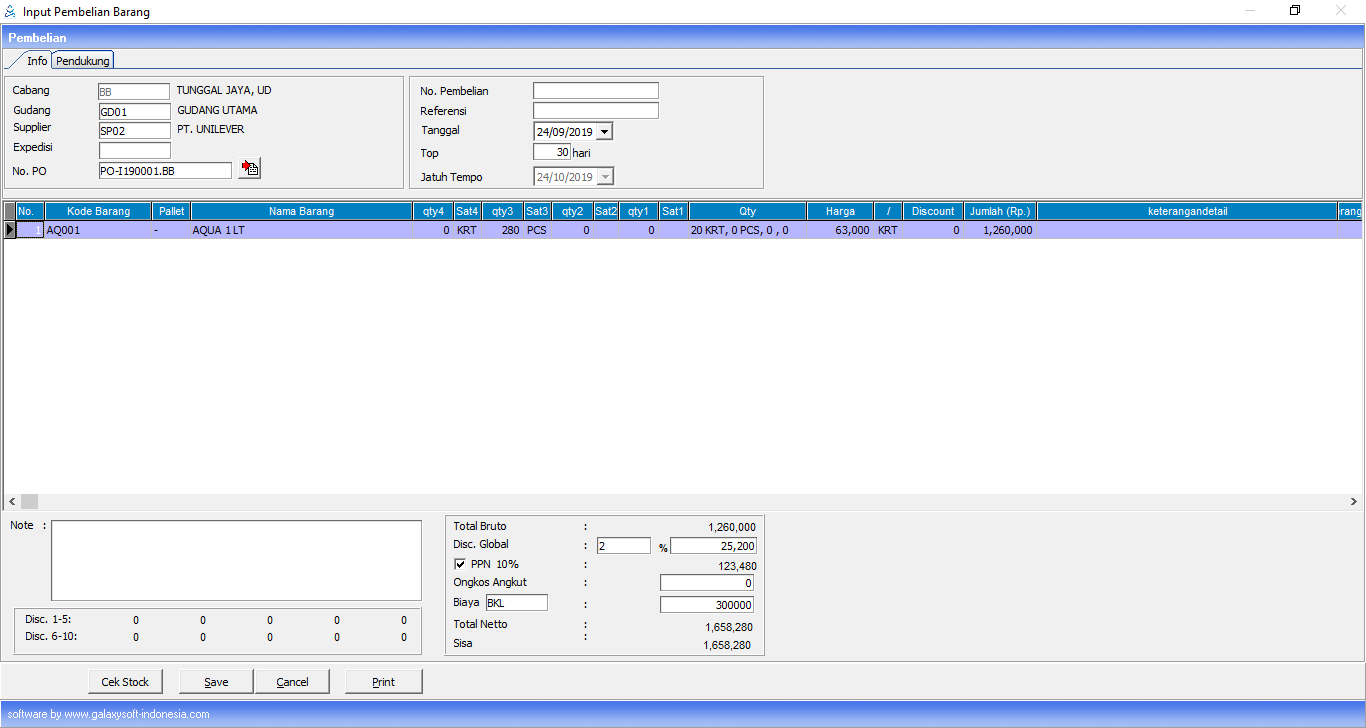Toggle the PPN 10% checkbox
The height and width of the screenshot is (728, 1366).
click(x=460, y=564)
